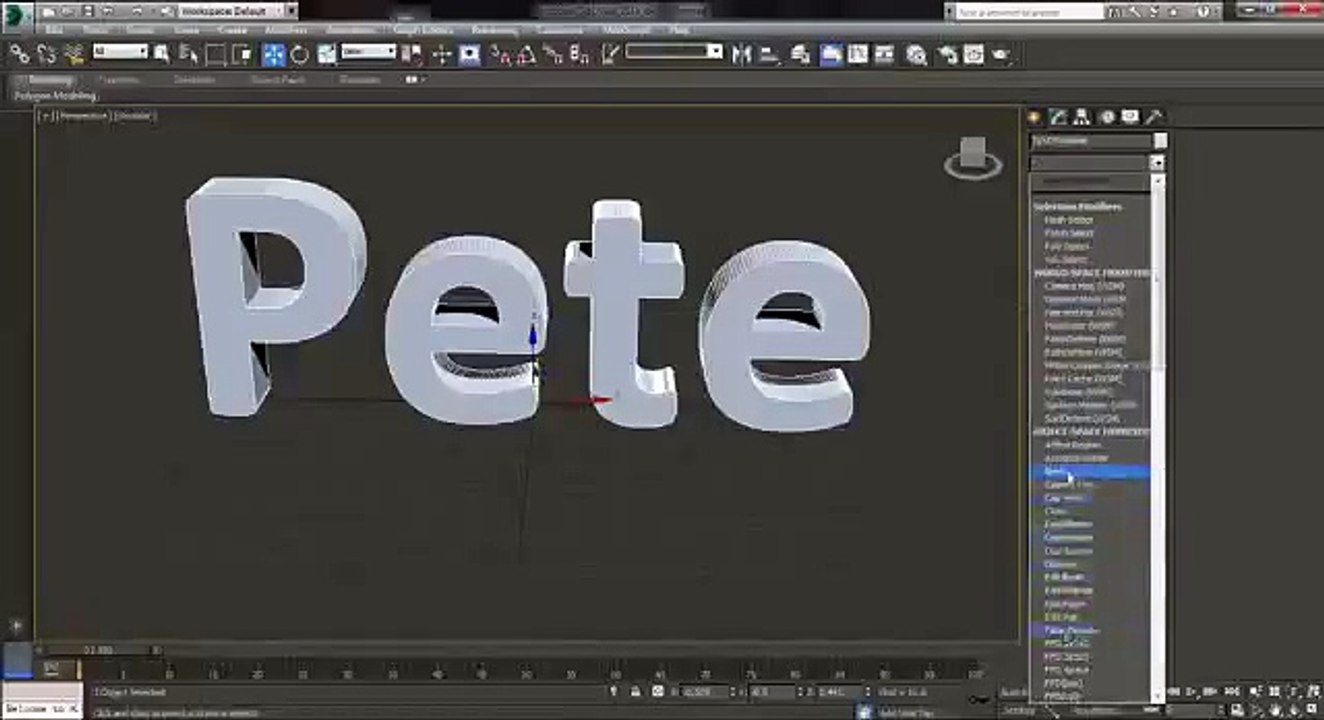Toggle Window/Crossing selection mode
The image size is (1324, 720).
[x=241, y=54]
